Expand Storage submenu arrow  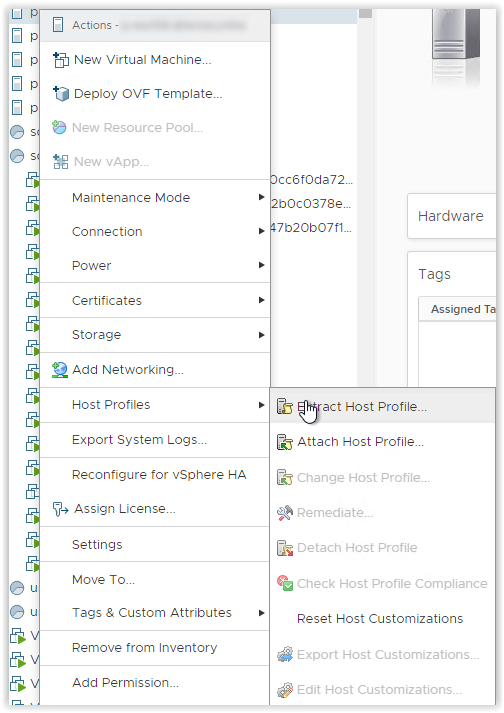coord(261,335)
